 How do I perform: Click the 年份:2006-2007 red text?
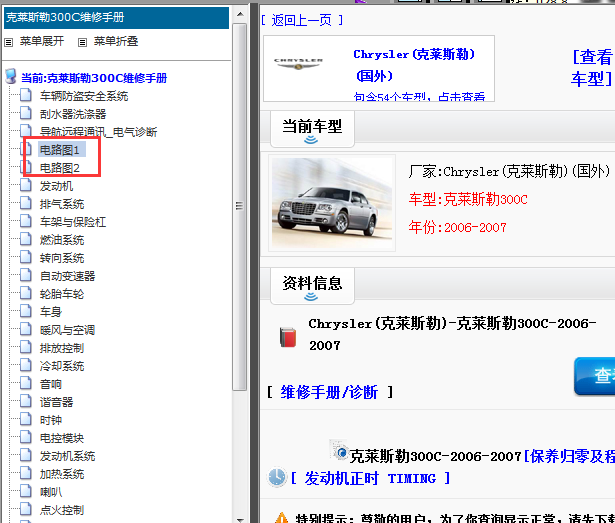(x=457, y=227)
